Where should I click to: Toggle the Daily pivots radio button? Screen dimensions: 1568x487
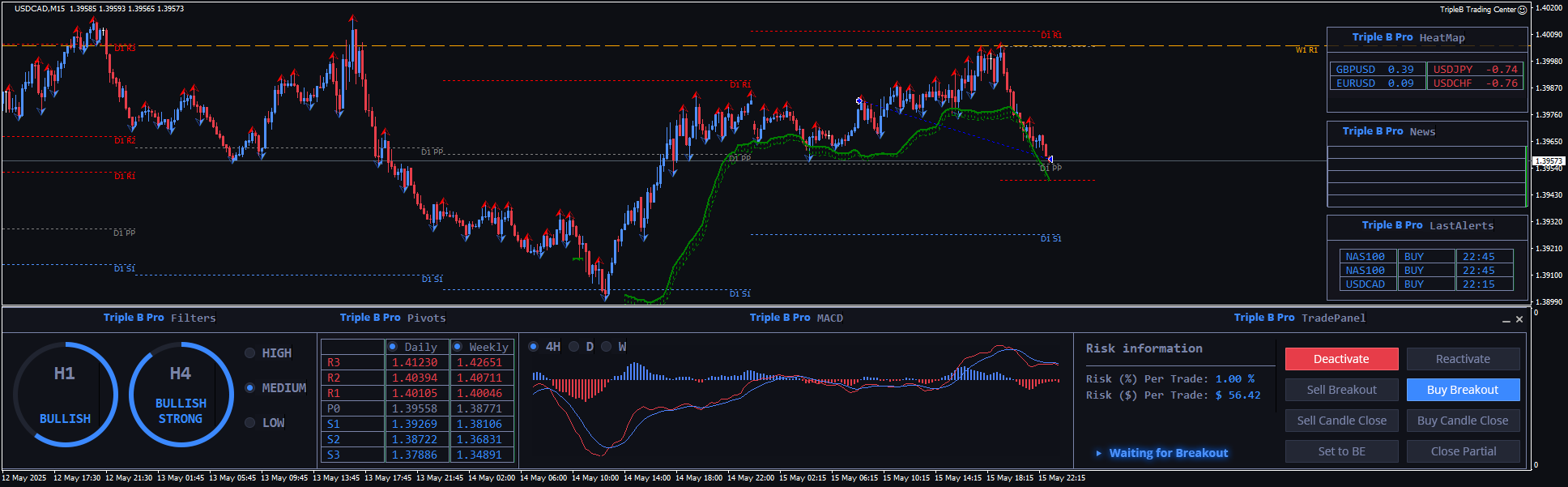393,347
